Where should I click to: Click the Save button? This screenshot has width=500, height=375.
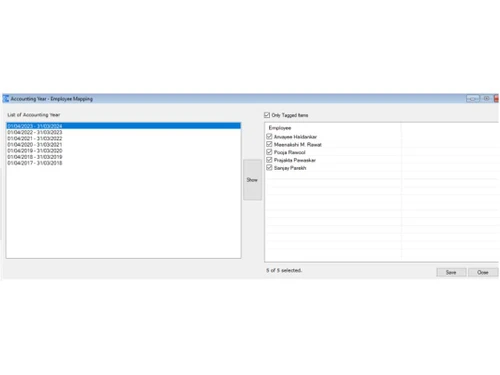(x=451, y=272)
